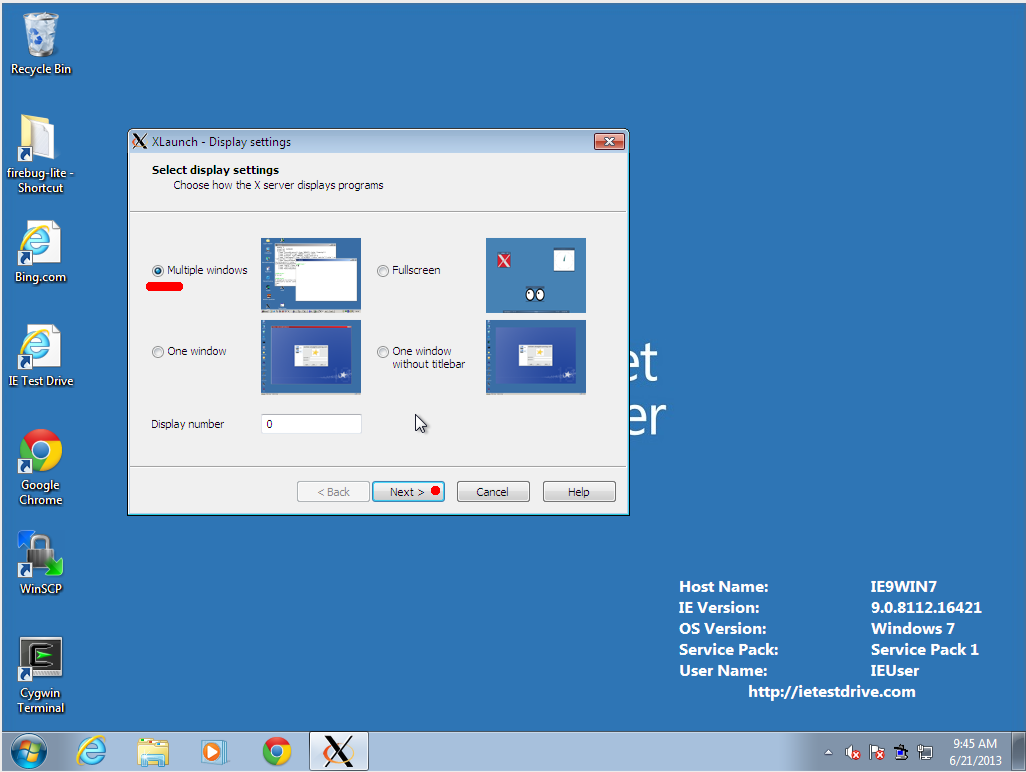Open the Recycle Bin desktop icon
This screenshot has width=1026, height=772.
[41, 44]
